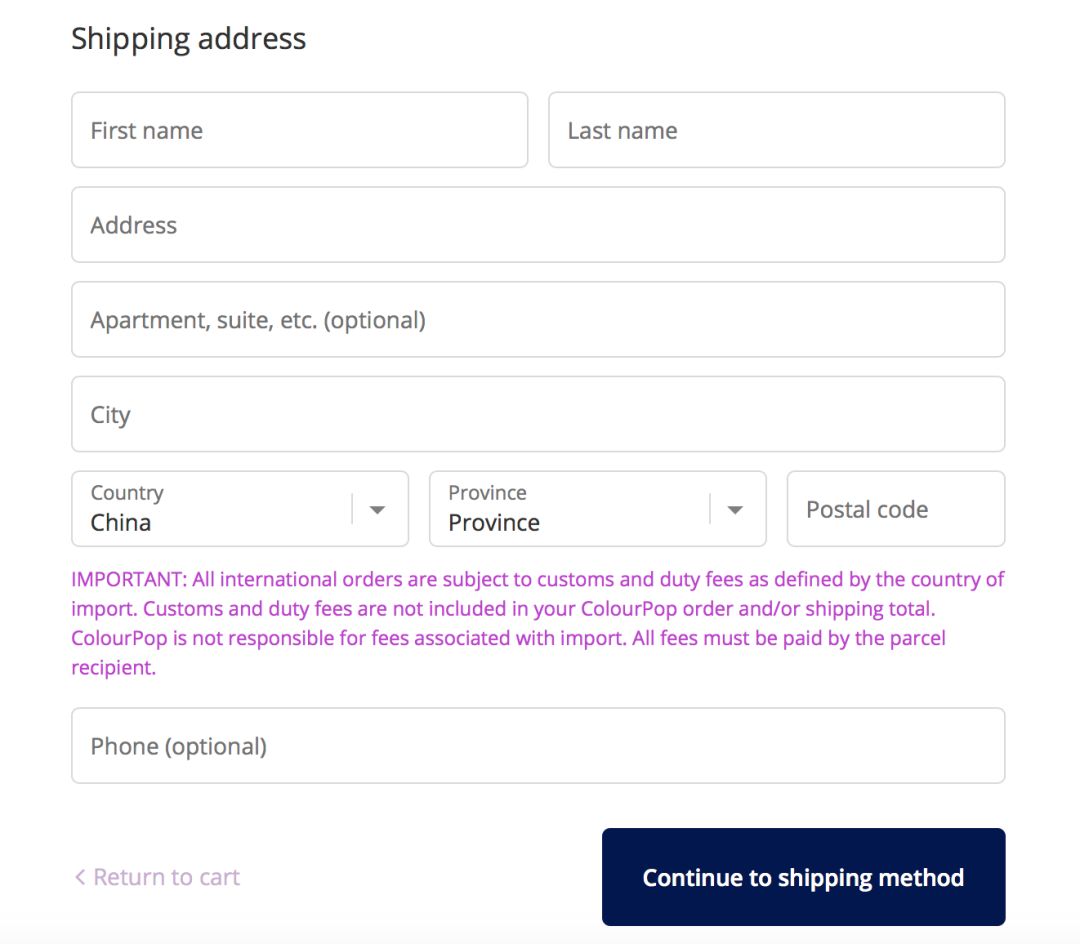
Task: Follow the Return to cart link
Action: (166, 877)
